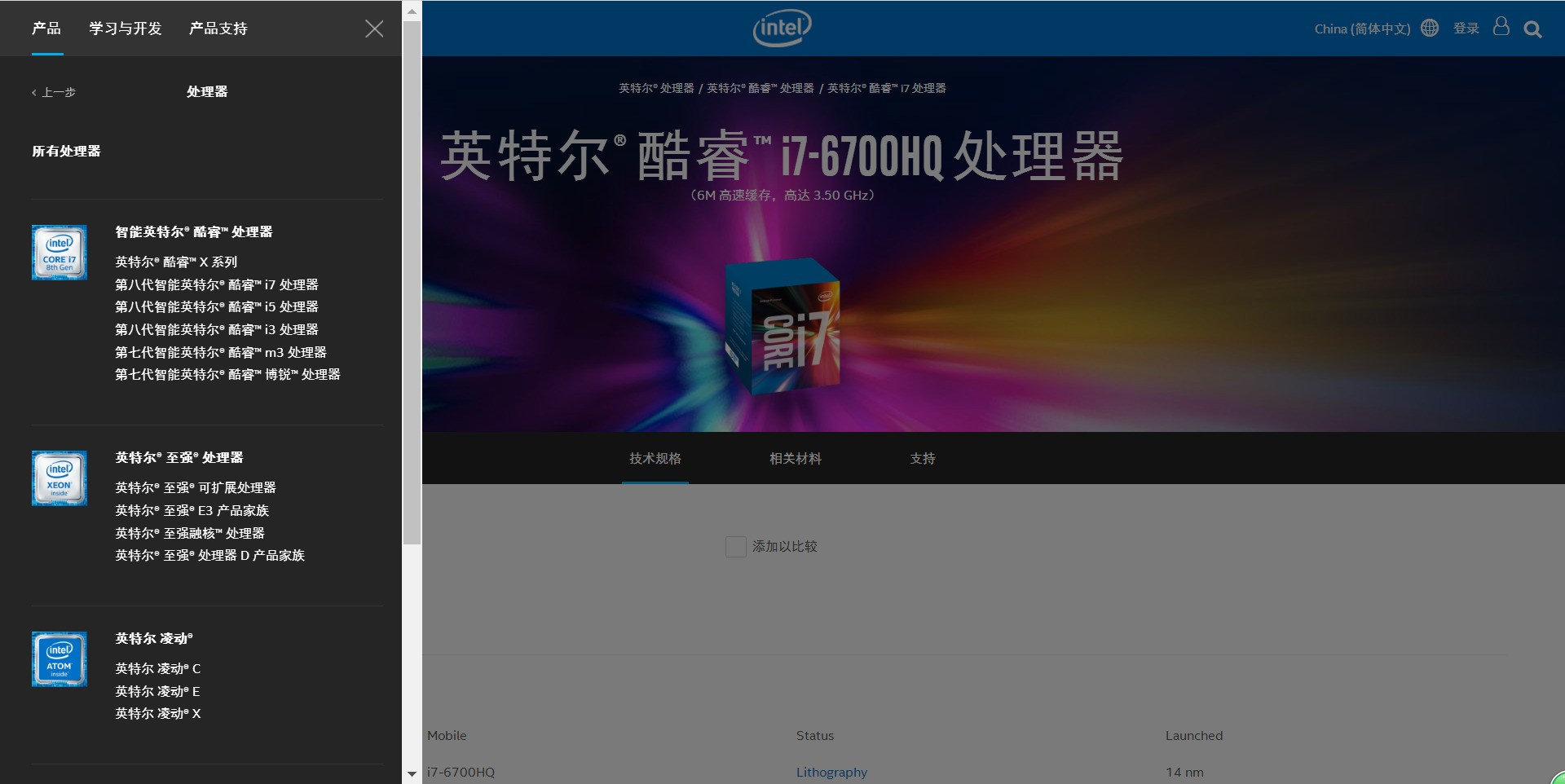Click the Core i7 box product image
The width and height of the screenshot is (1565, 784).
point(782,327)
